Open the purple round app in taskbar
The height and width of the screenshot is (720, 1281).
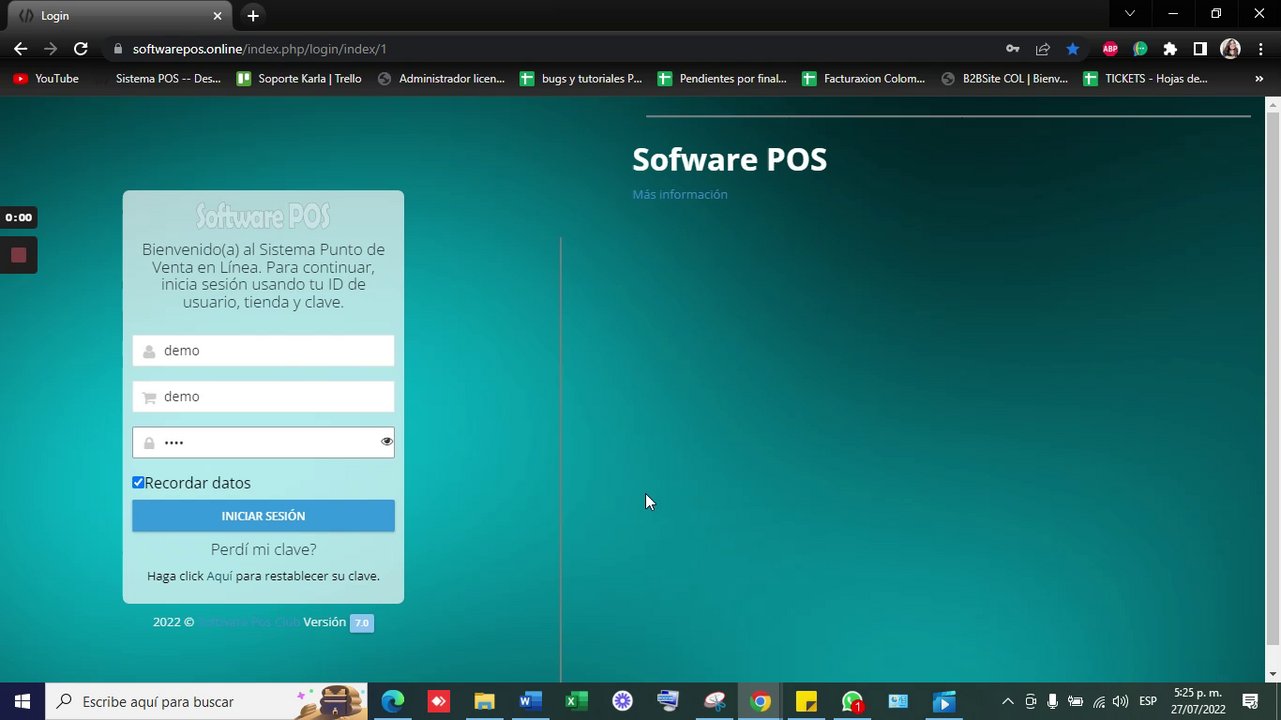coord(622,701)
